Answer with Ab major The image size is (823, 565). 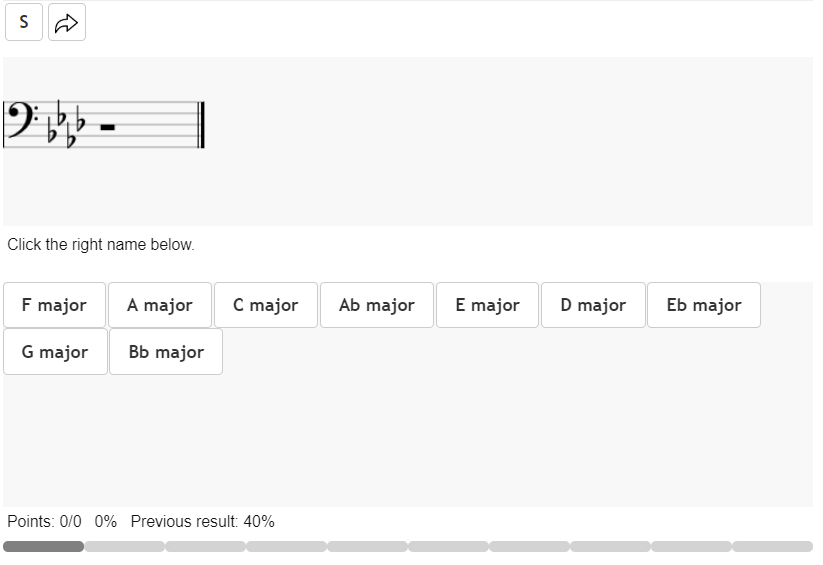coord(377,305)
